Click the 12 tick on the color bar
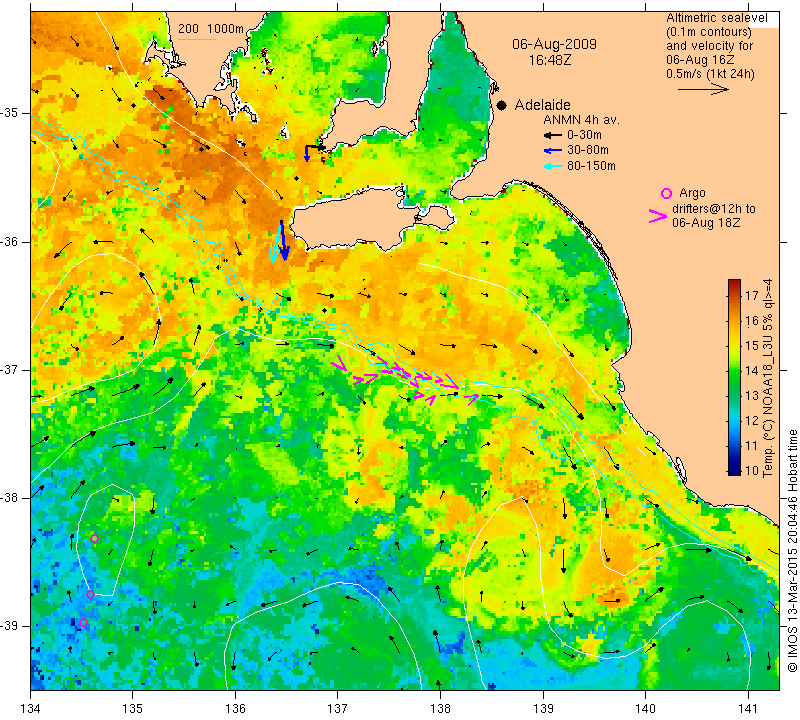This screenshot has width=800, height=720. [752, 420]
